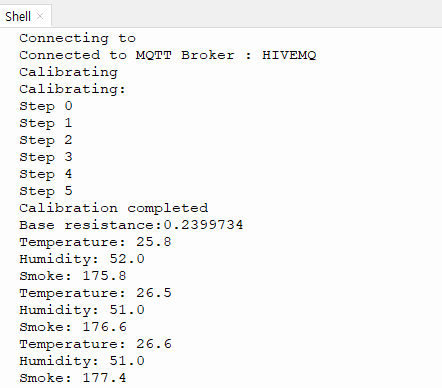The image size is (442, 388).
Task: Click the 'Step 4' output line
Action: click(46, 174)
